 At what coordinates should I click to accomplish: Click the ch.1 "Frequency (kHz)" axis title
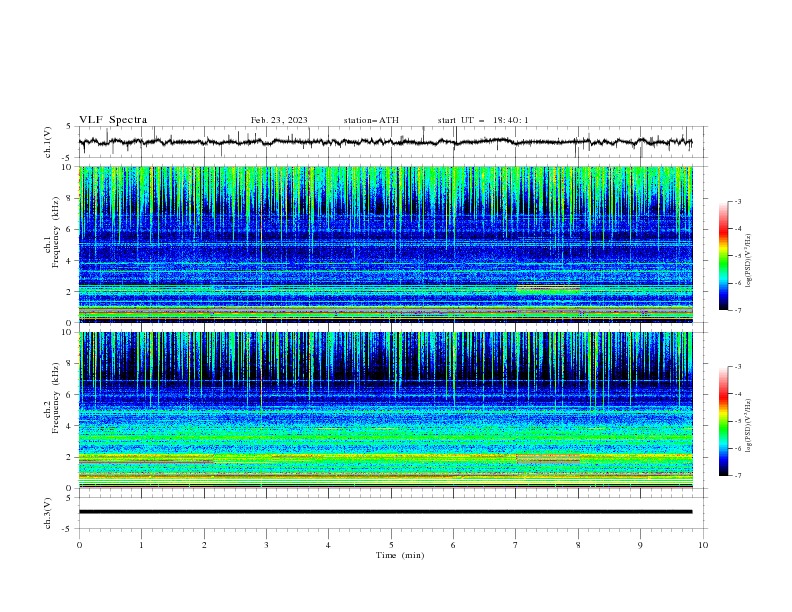(x=55, y=233)
